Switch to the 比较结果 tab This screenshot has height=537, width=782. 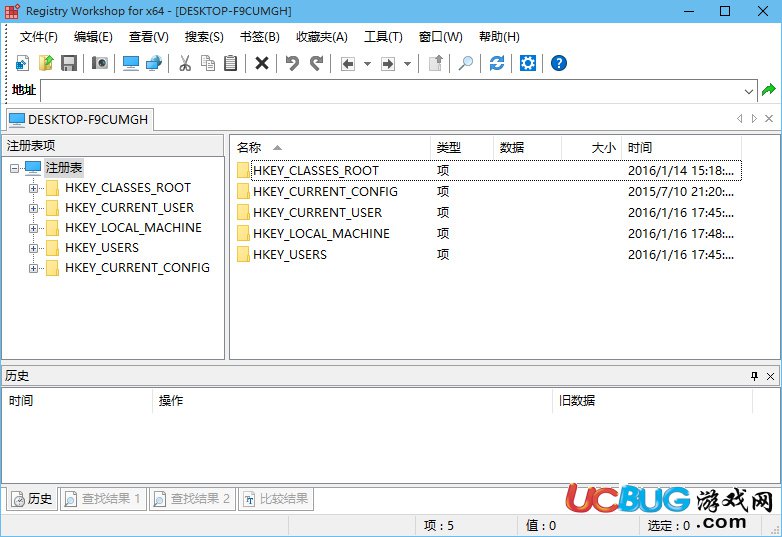point(276,499)
